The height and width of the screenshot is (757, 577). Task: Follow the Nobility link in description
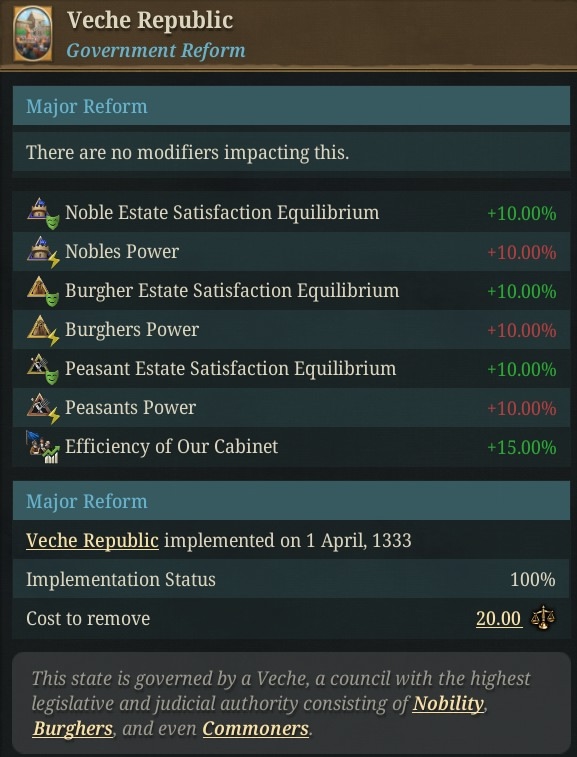tap(448, 703)
